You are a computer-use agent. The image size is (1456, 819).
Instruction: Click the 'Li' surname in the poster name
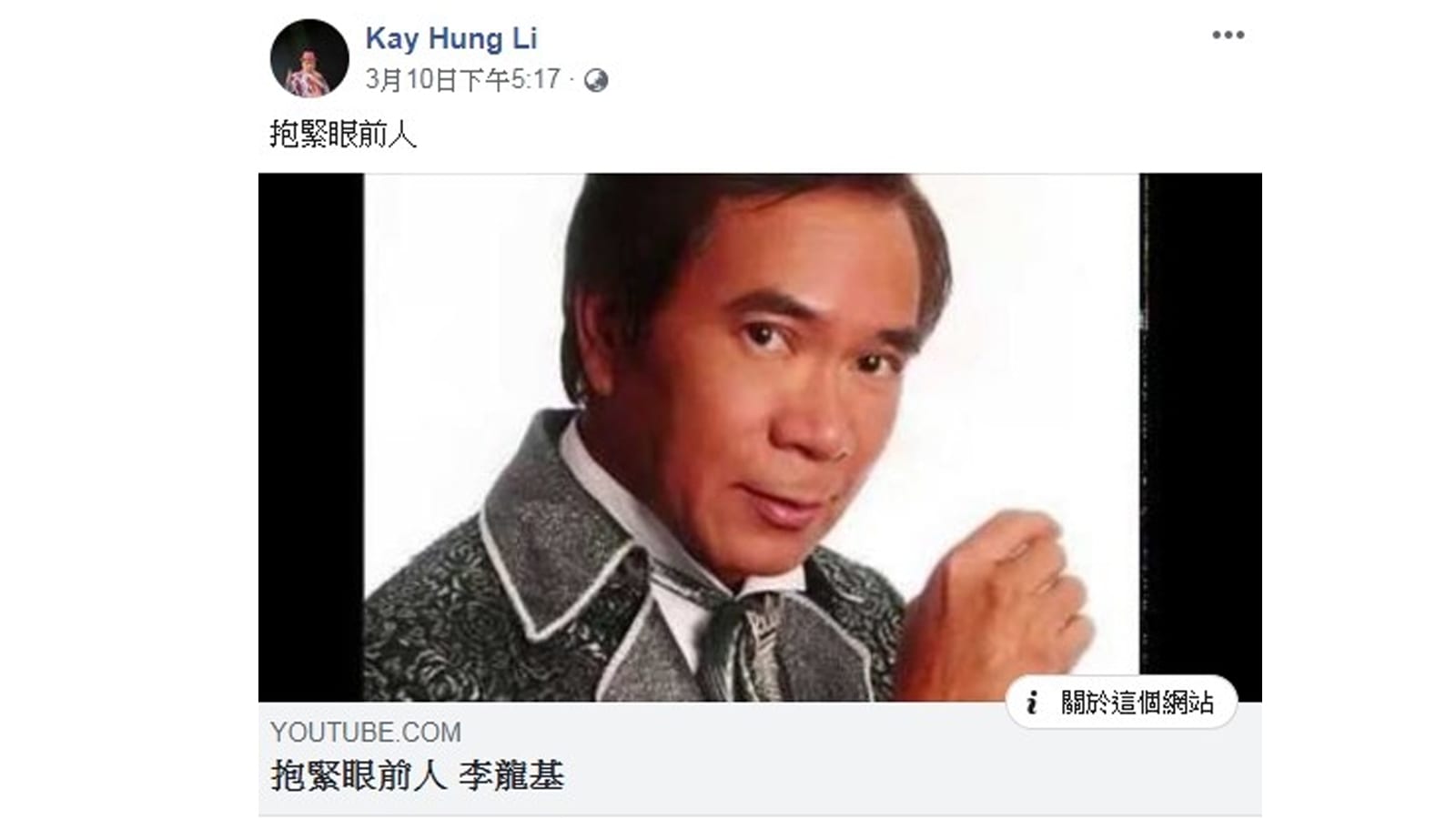tap(523, 38)
